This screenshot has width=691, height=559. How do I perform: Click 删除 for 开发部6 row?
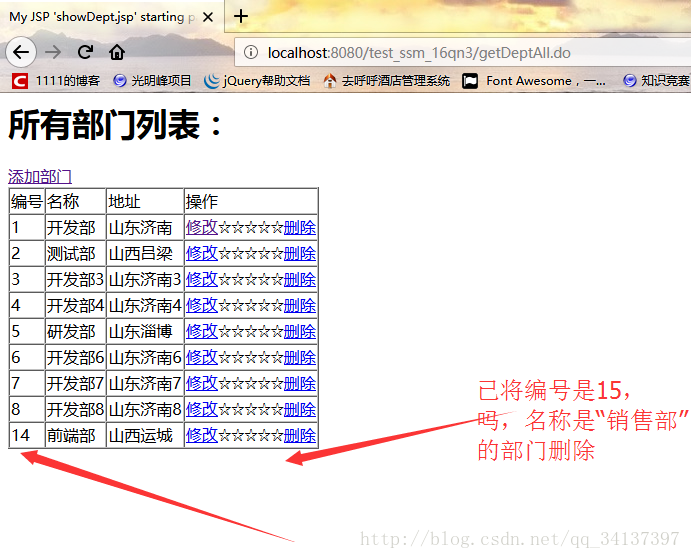pos(300,358)
